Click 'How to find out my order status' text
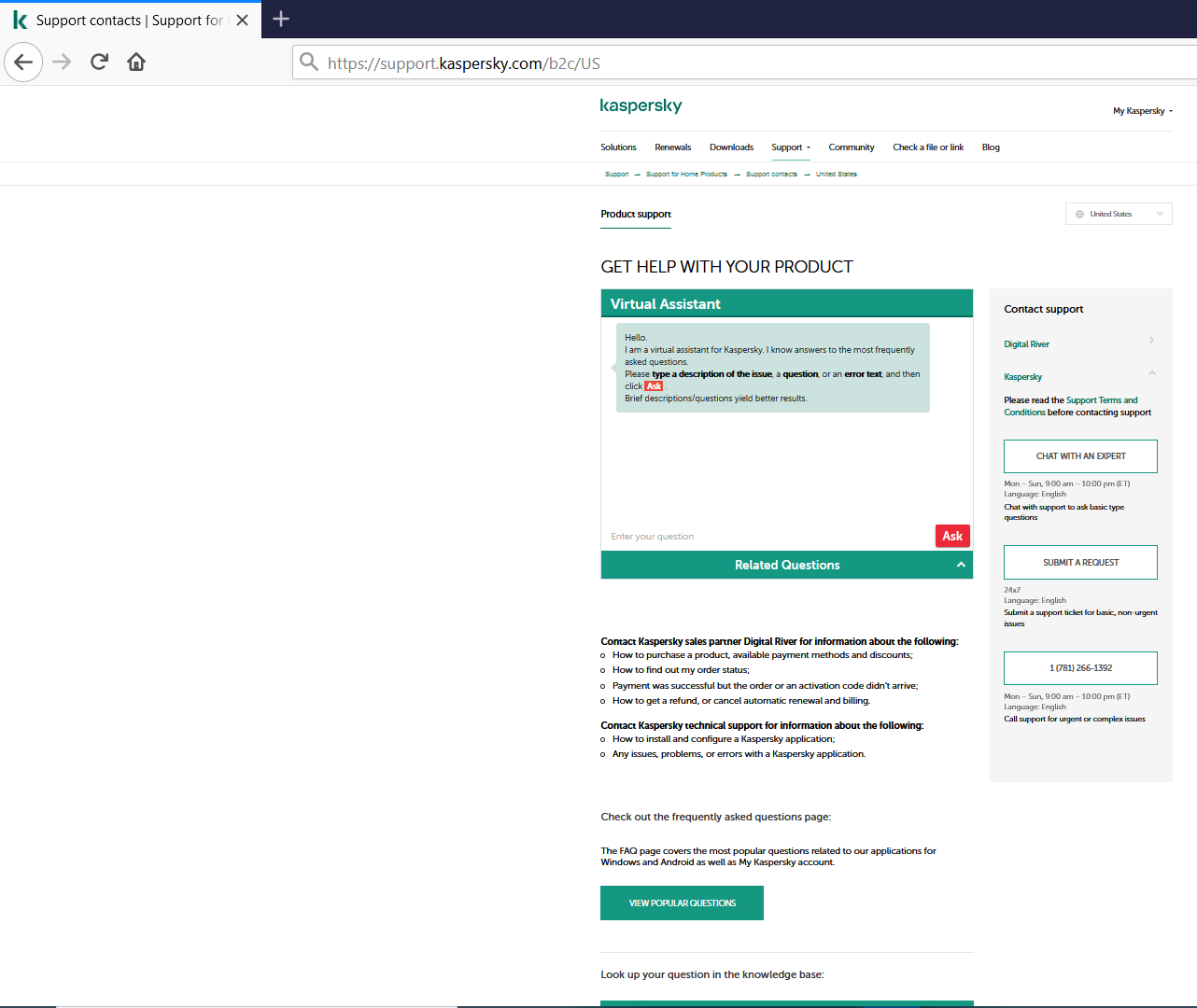The height and width of the screenshot is (1008, 1197). click(x=681, y=670)
